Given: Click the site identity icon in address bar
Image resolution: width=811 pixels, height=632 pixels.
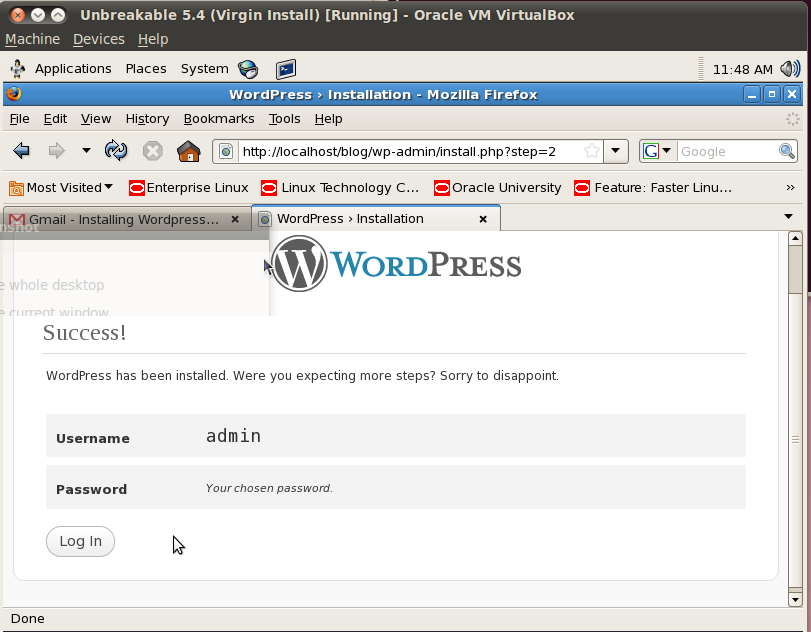Looking at the screenshot, I should (x=226, y=152).
